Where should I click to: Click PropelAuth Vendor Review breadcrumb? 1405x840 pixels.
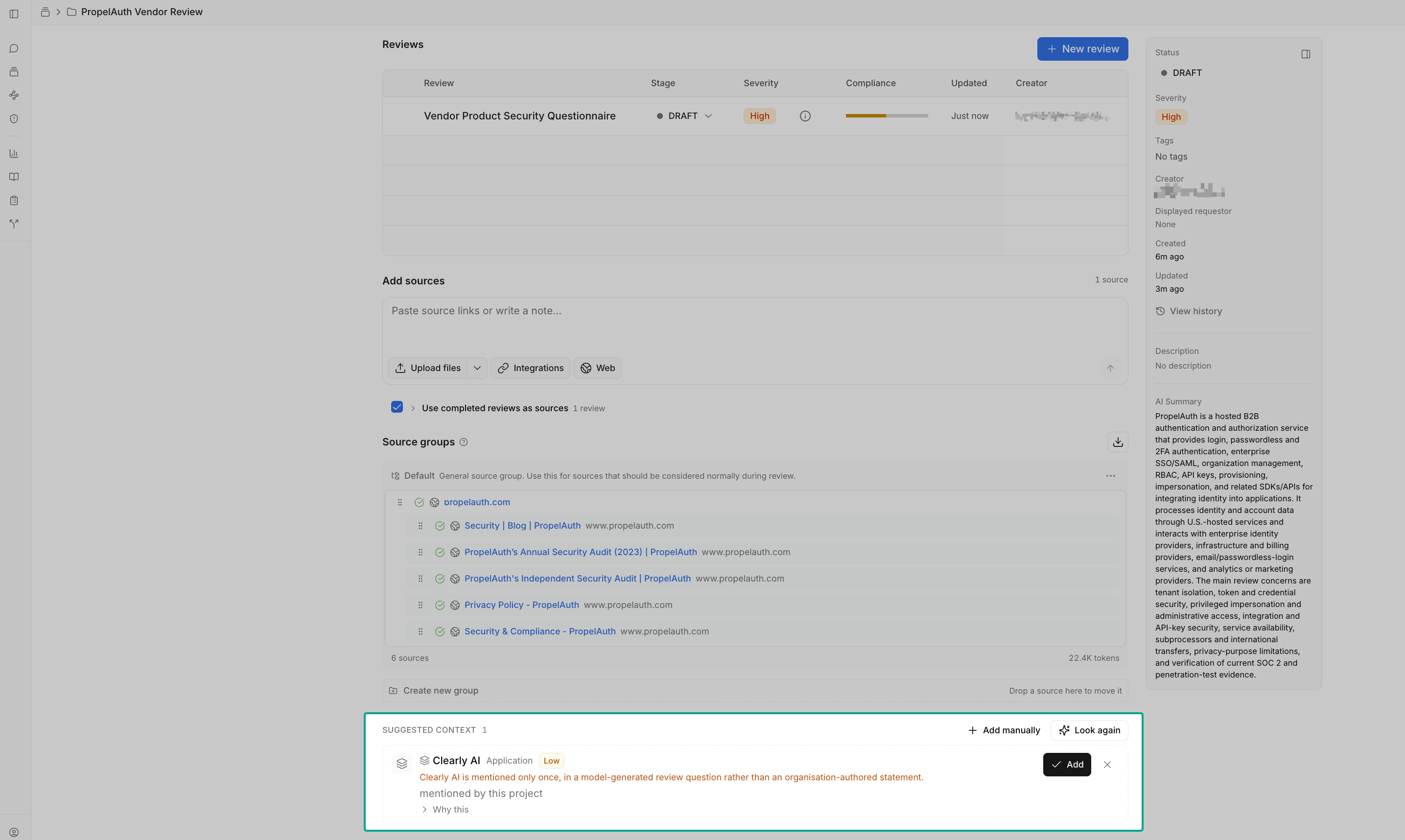click(x=141, y=12)
